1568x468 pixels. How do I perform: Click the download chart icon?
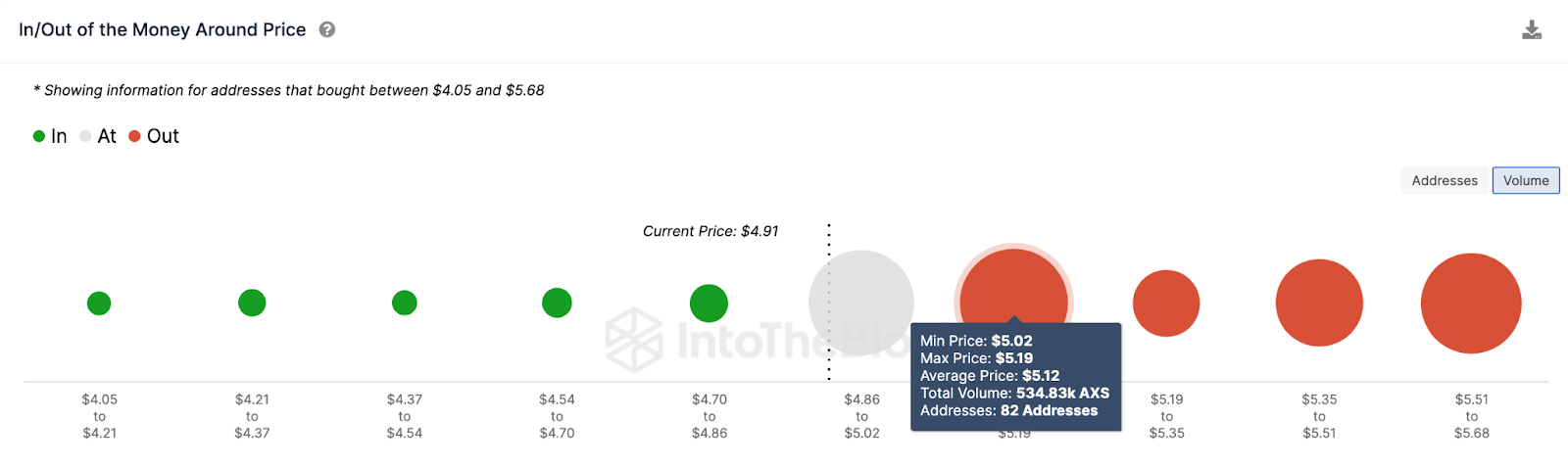tap(1532, 30)
